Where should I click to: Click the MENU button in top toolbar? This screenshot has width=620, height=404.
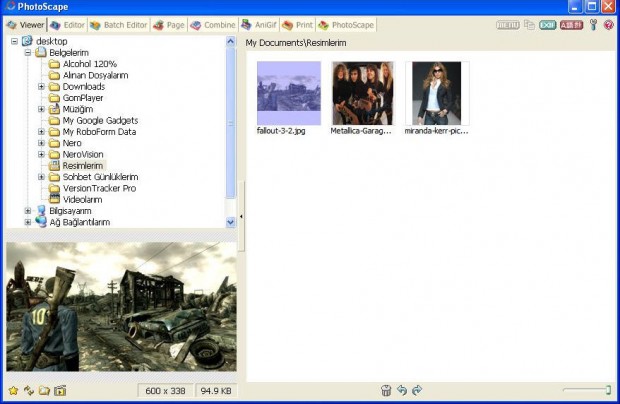[x=508, y=25]
